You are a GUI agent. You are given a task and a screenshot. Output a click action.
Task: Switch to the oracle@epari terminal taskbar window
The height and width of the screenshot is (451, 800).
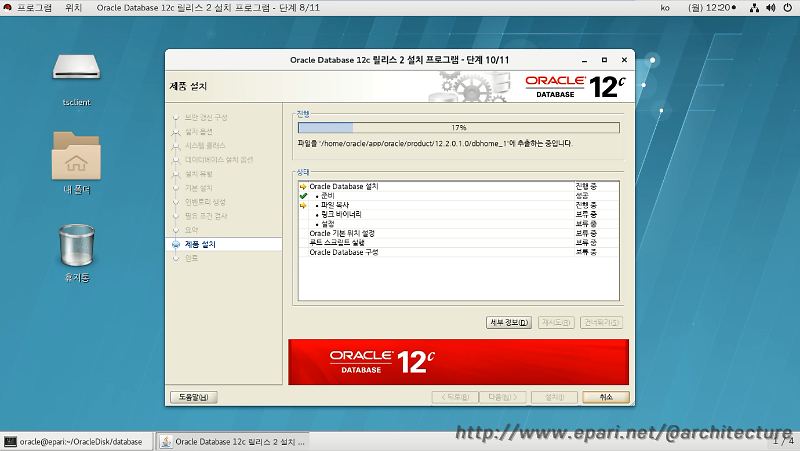(77, 442)
